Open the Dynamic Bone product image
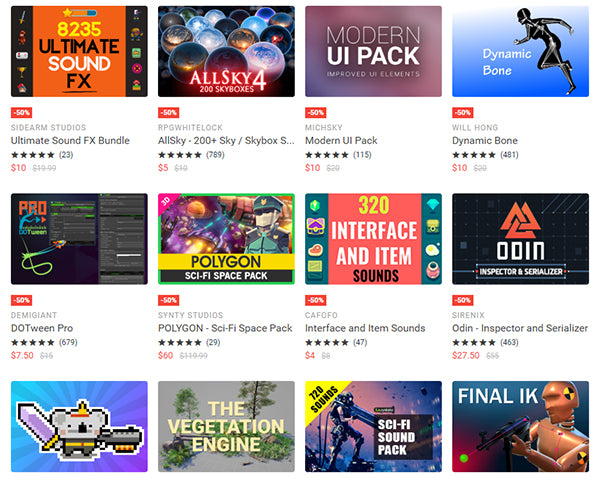The height and width of the screenshot is (478, 600). click(x=520, y=51)
